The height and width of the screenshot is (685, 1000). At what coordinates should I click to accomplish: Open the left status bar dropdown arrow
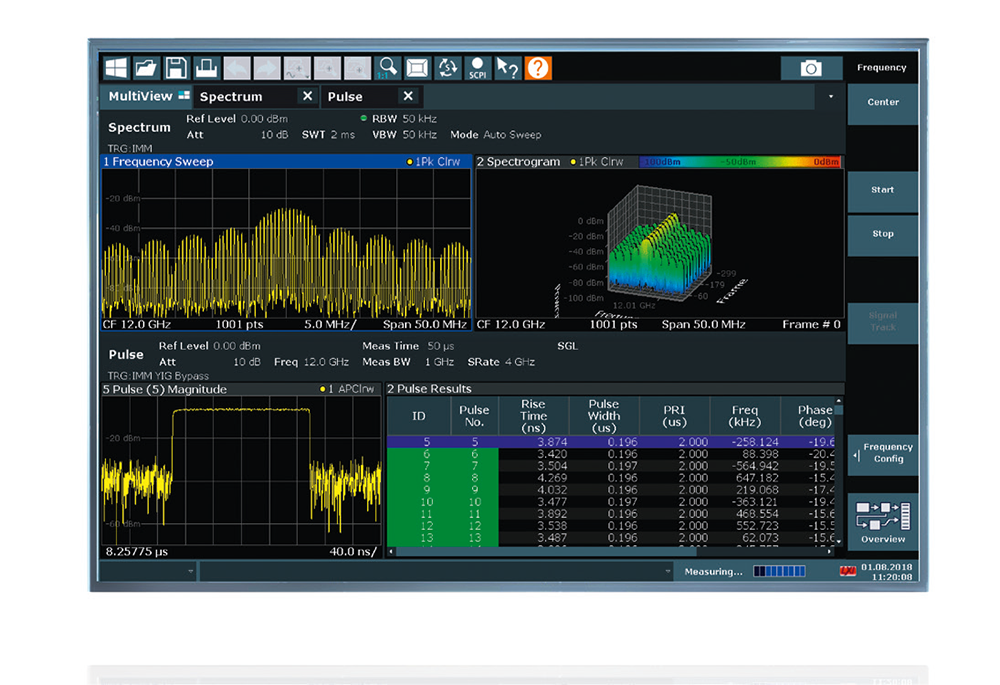(x=190, y=572)
